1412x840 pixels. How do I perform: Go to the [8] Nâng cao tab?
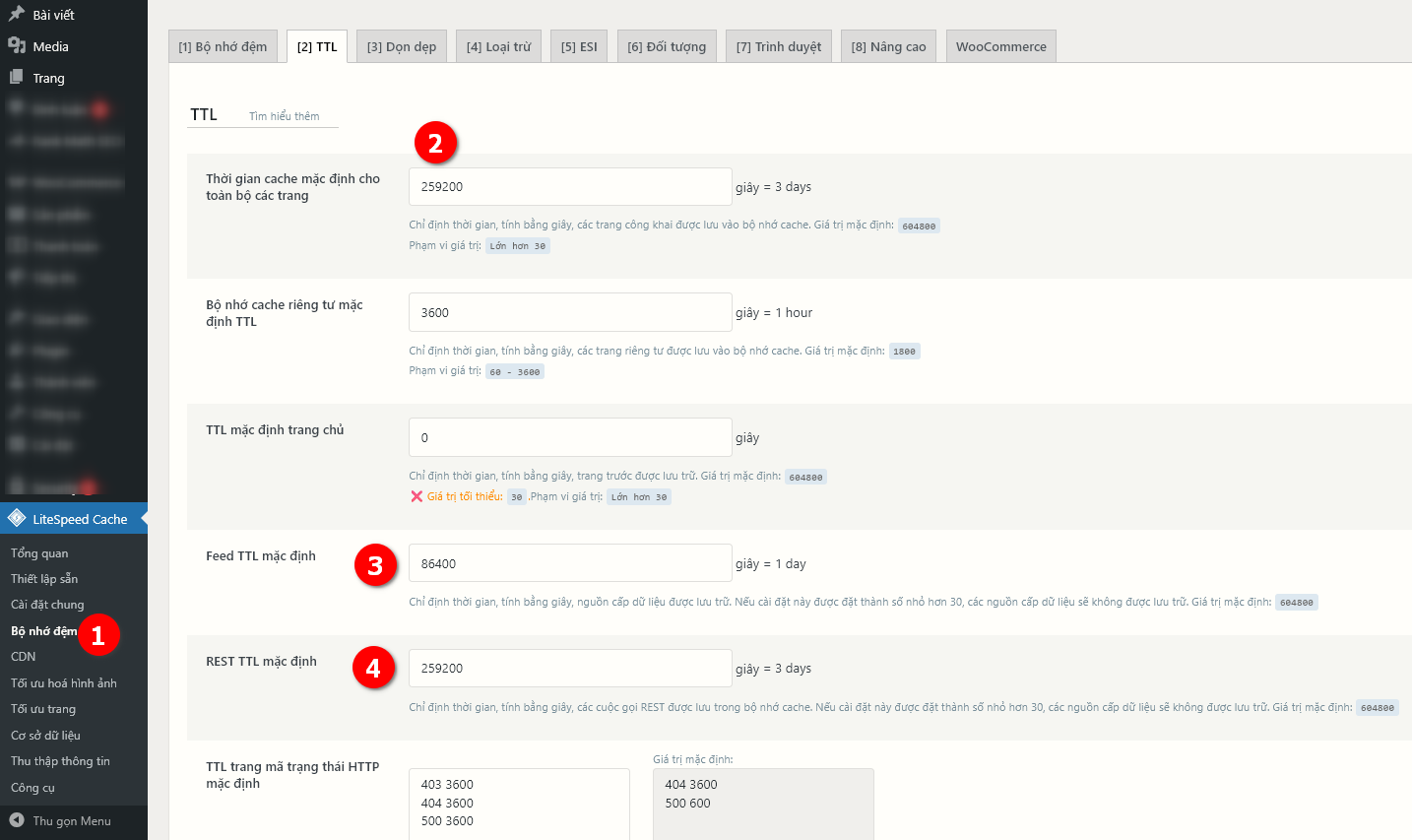(x=888, y=47)
